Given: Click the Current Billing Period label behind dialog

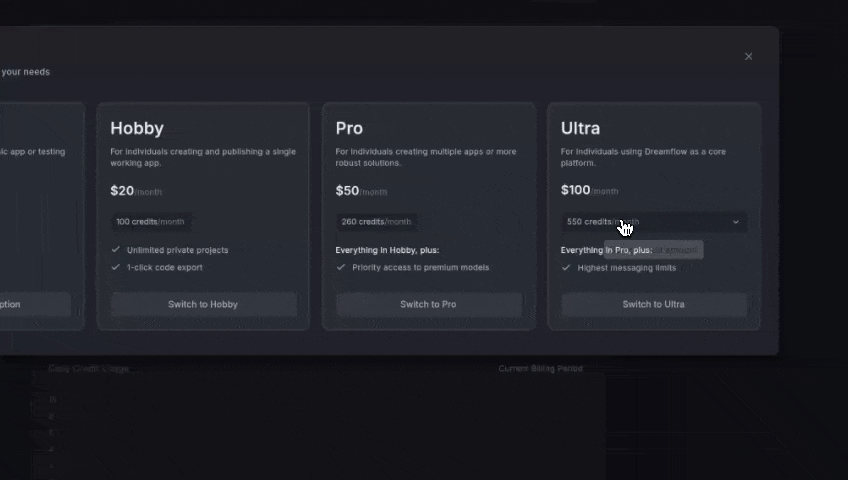Looking at the screenshot, I should pos(540,369).
